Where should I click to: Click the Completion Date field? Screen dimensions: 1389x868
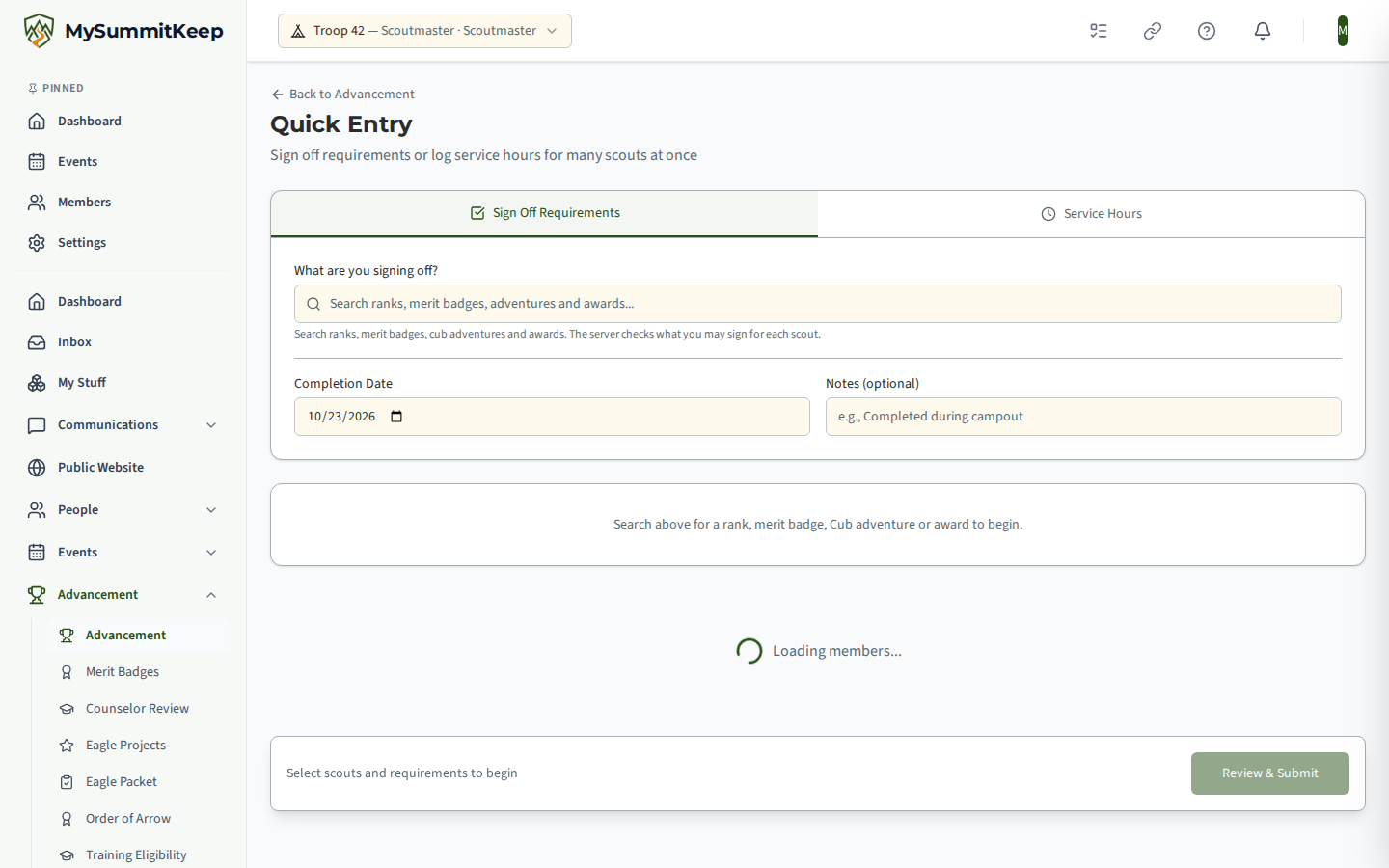[x=552, y=417]
